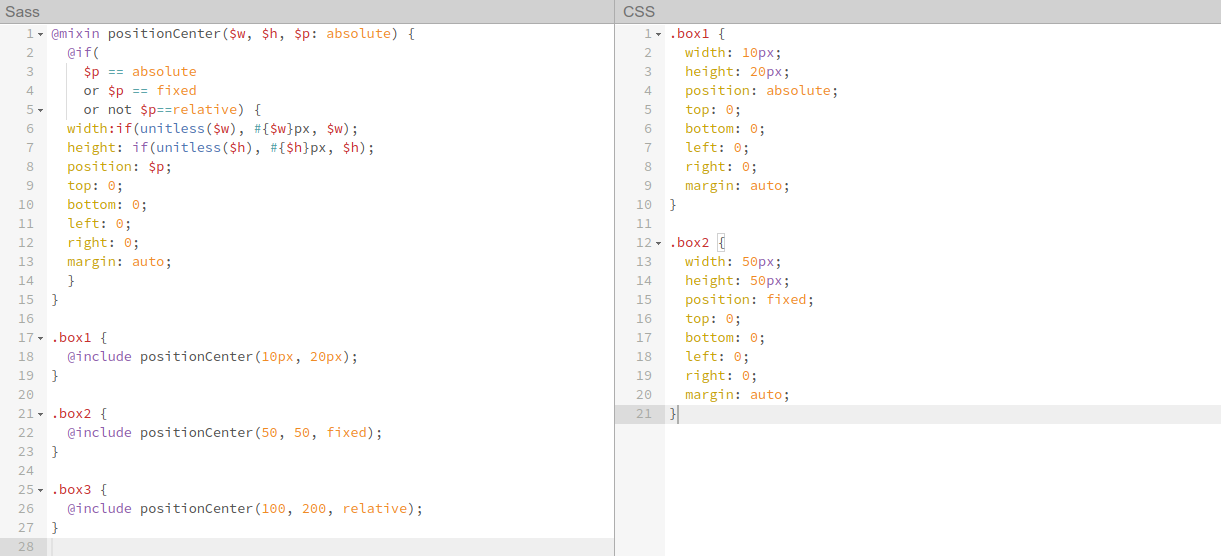Click 'position: $p;' in Sass editor
The image size is (1221, 556).
[x=120, y=166]
